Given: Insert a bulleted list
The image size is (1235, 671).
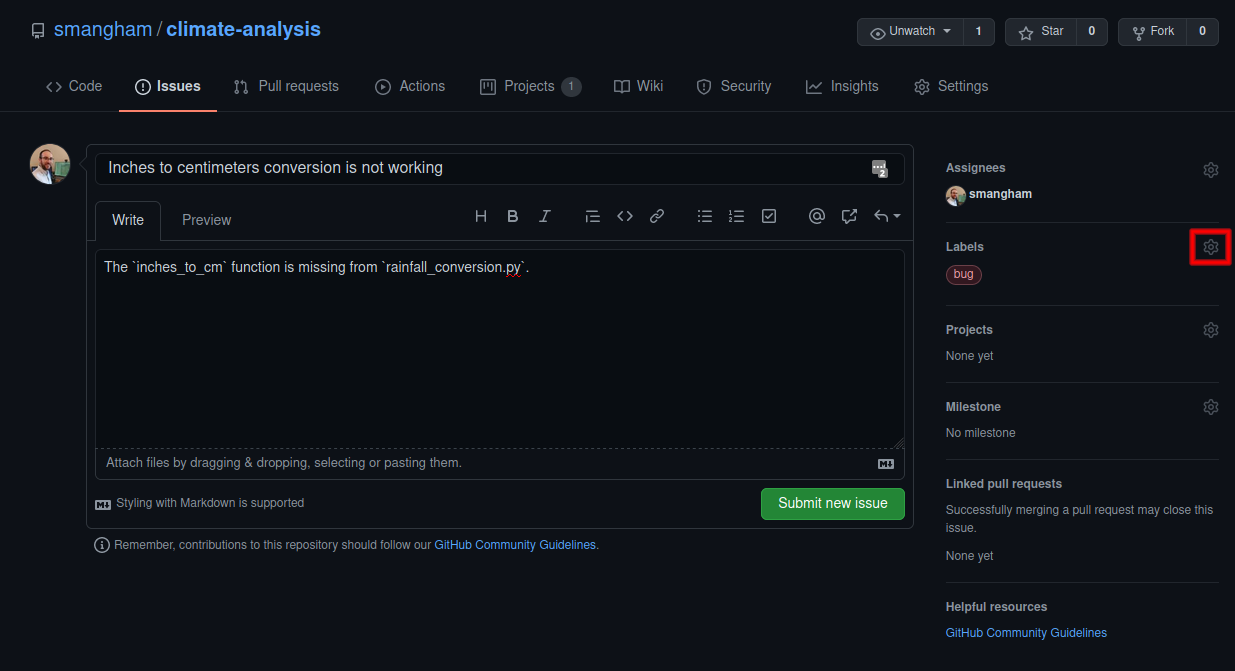Looking at the screenshot, I should [705, 216].
